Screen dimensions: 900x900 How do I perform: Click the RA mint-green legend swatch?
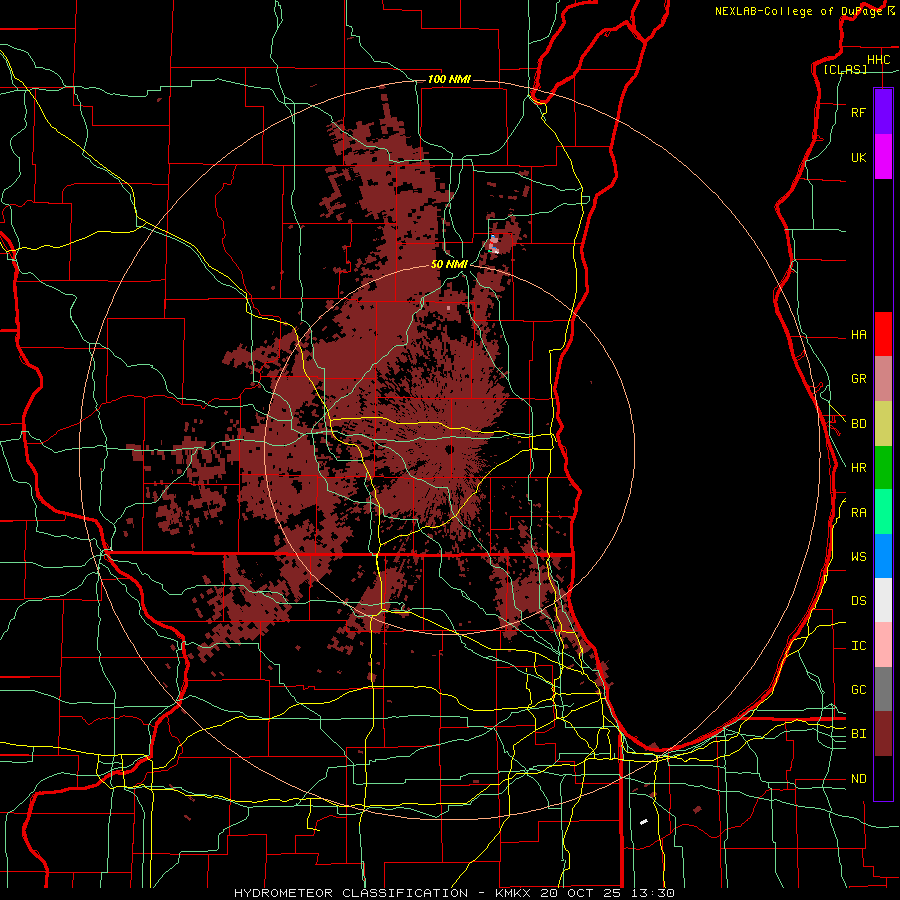click(883, 512)
